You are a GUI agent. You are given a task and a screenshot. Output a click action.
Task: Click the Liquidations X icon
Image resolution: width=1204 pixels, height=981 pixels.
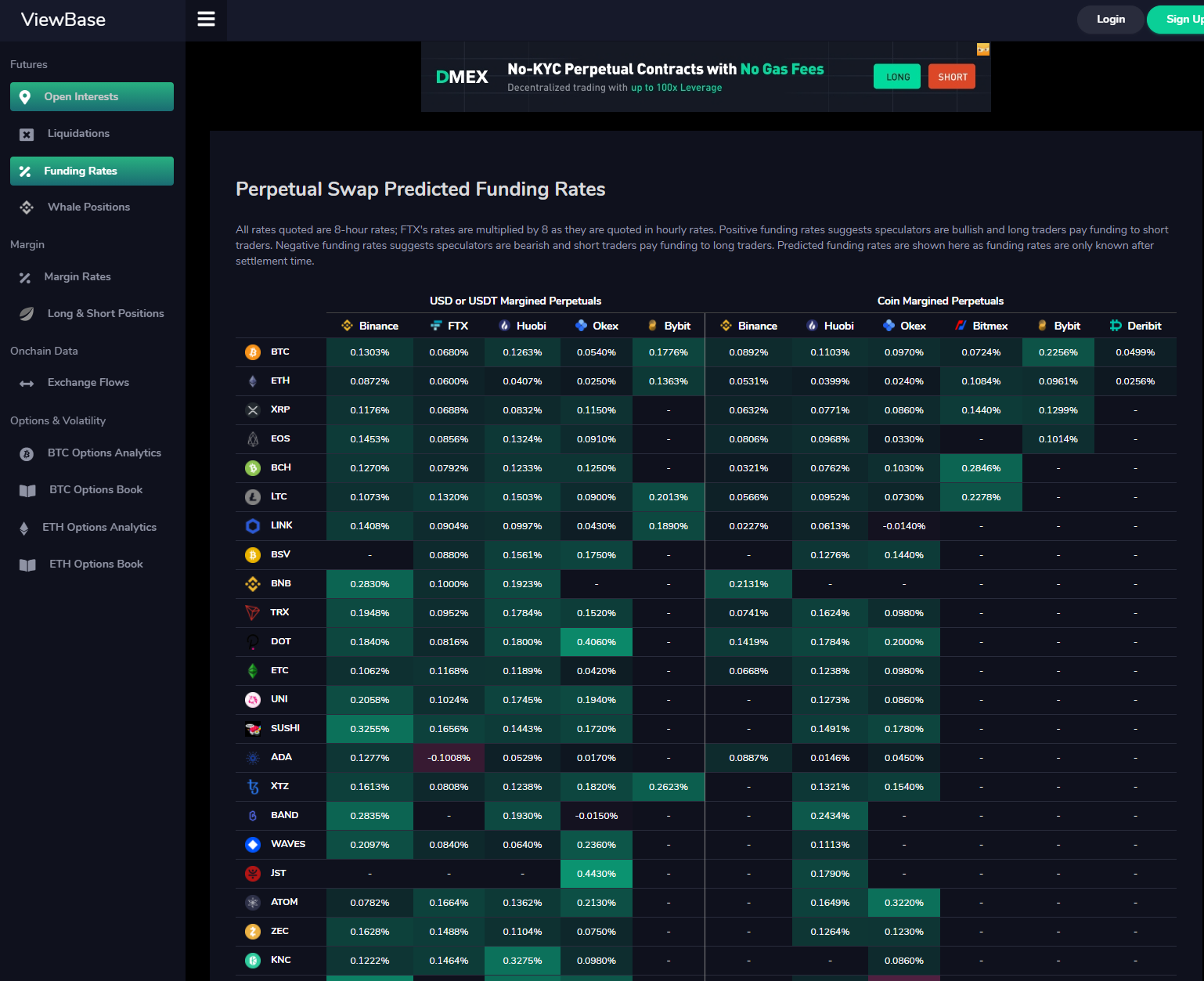(27, 135)
